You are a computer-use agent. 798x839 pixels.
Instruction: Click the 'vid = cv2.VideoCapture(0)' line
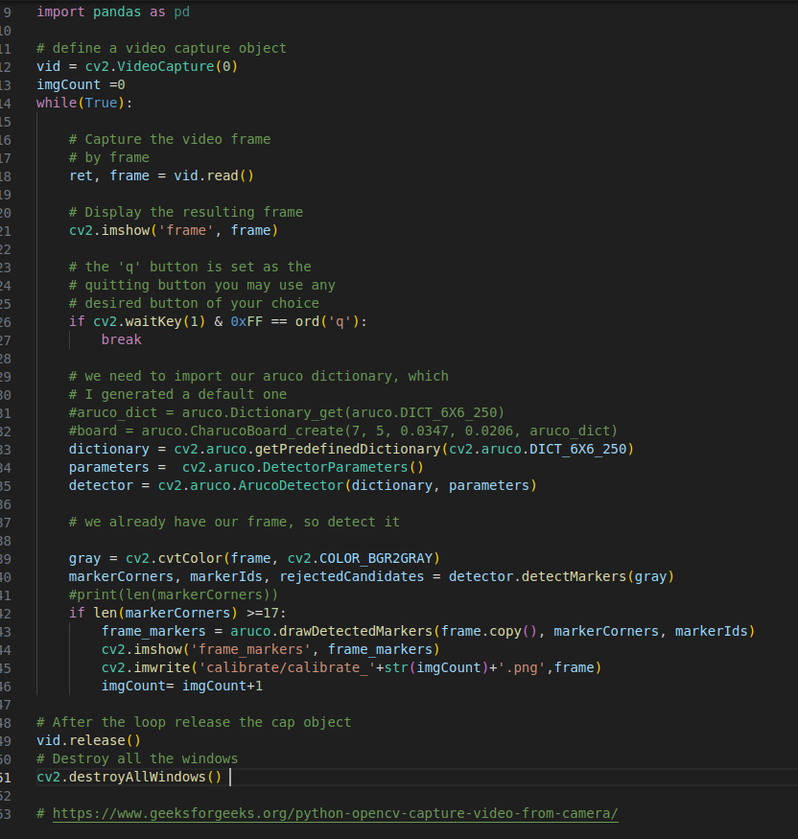(x=137, y=66)
